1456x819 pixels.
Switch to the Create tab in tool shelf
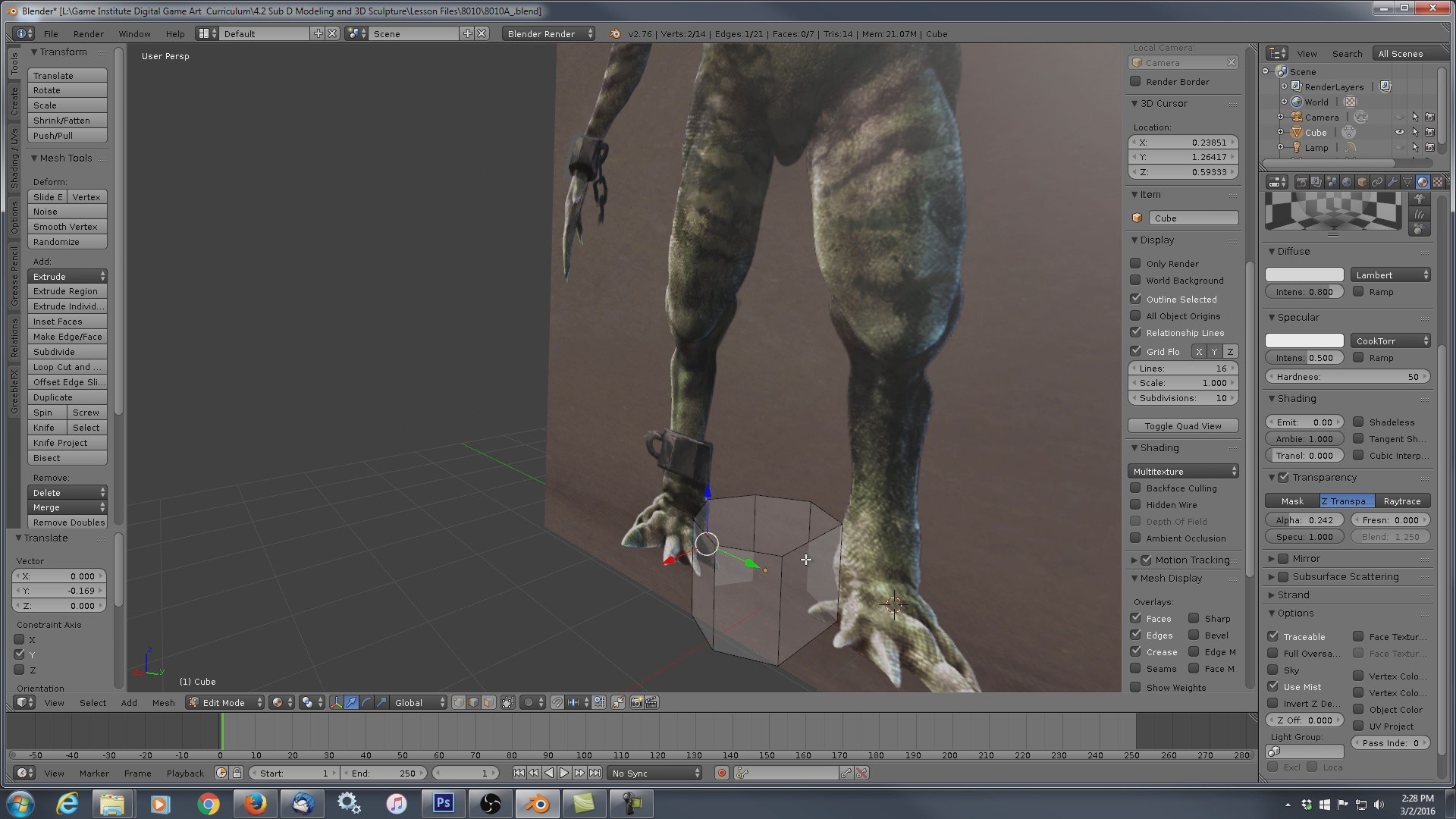tap(14, 101)
